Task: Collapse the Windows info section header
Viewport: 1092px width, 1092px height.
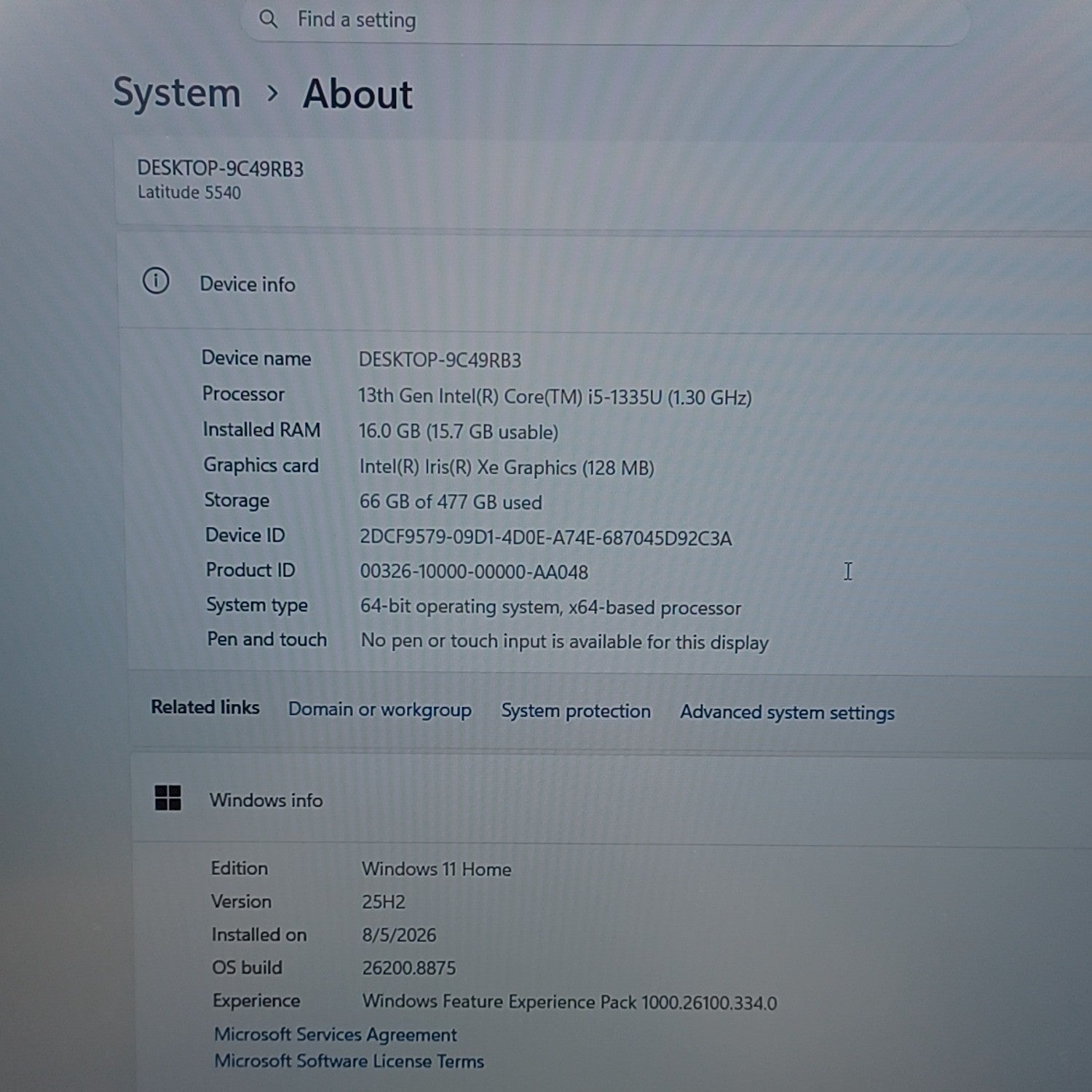Action: click(x=612, y=799)
